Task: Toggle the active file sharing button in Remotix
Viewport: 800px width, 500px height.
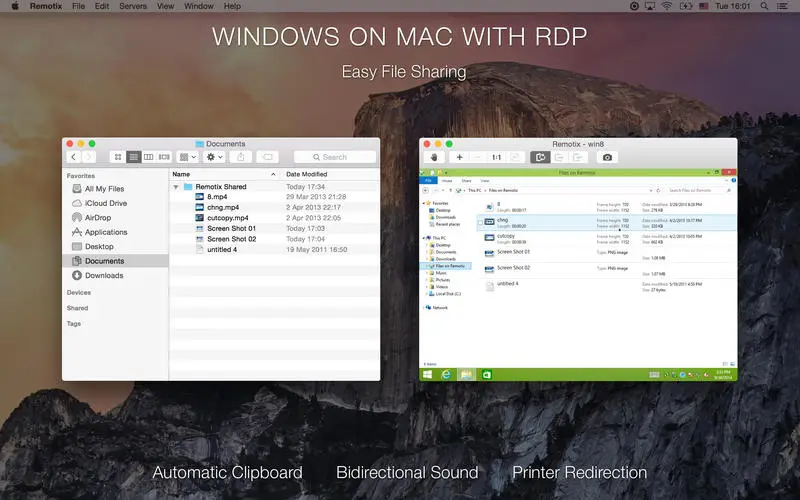Action: pos(540,157)
